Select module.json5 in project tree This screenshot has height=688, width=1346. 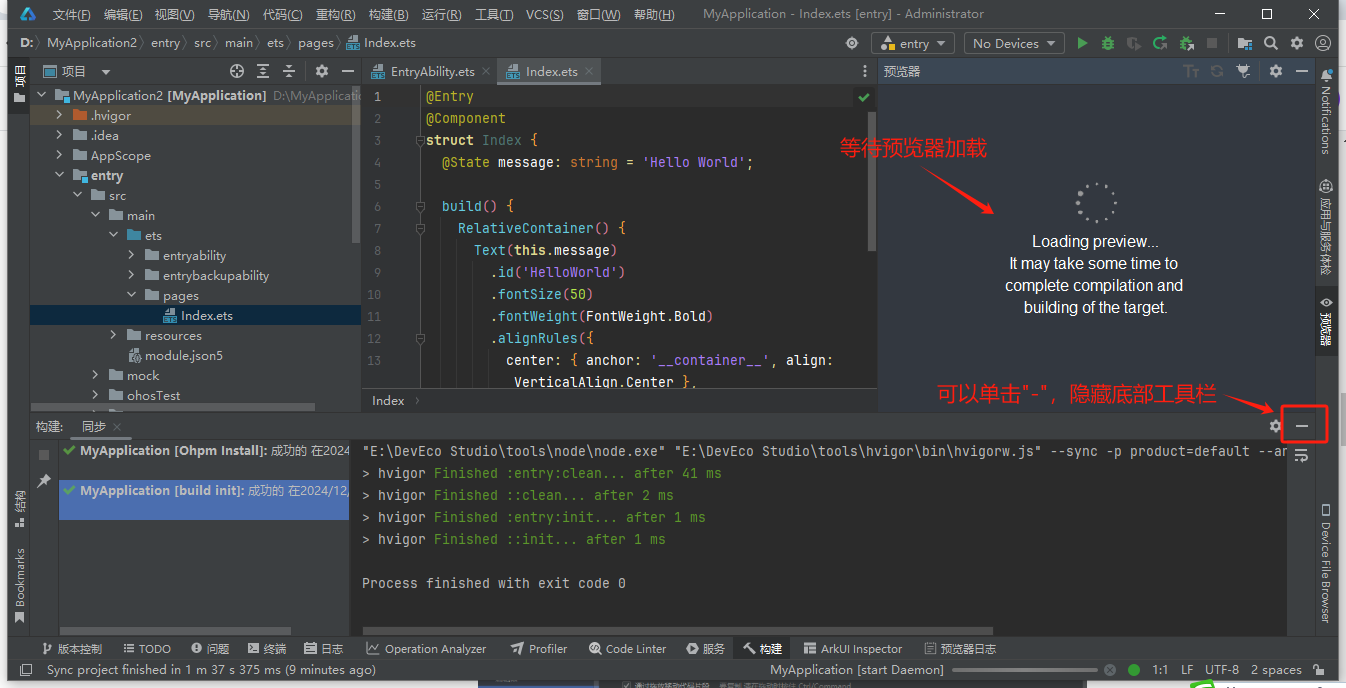click(x=183, y=356)
